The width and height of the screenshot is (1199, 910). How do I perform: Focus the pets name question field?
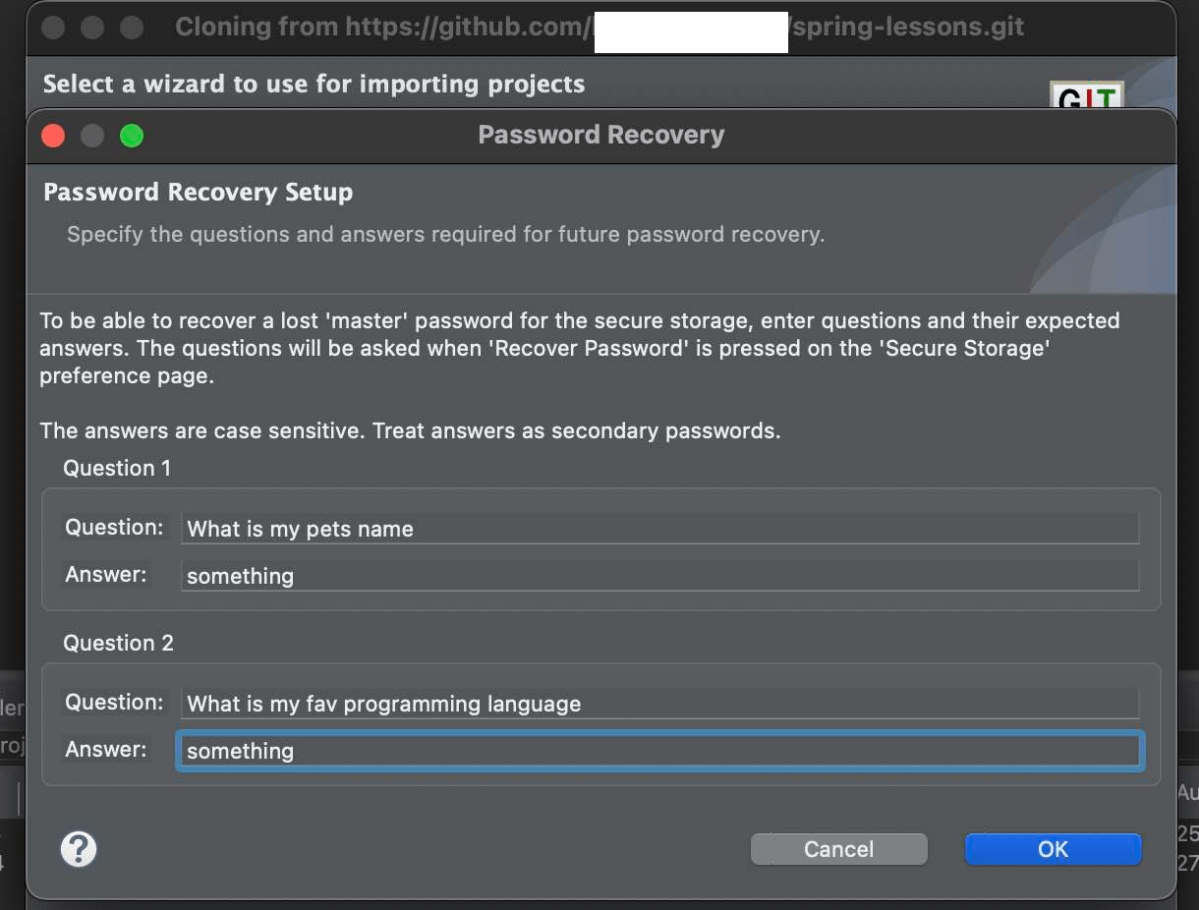click(659, 529)
